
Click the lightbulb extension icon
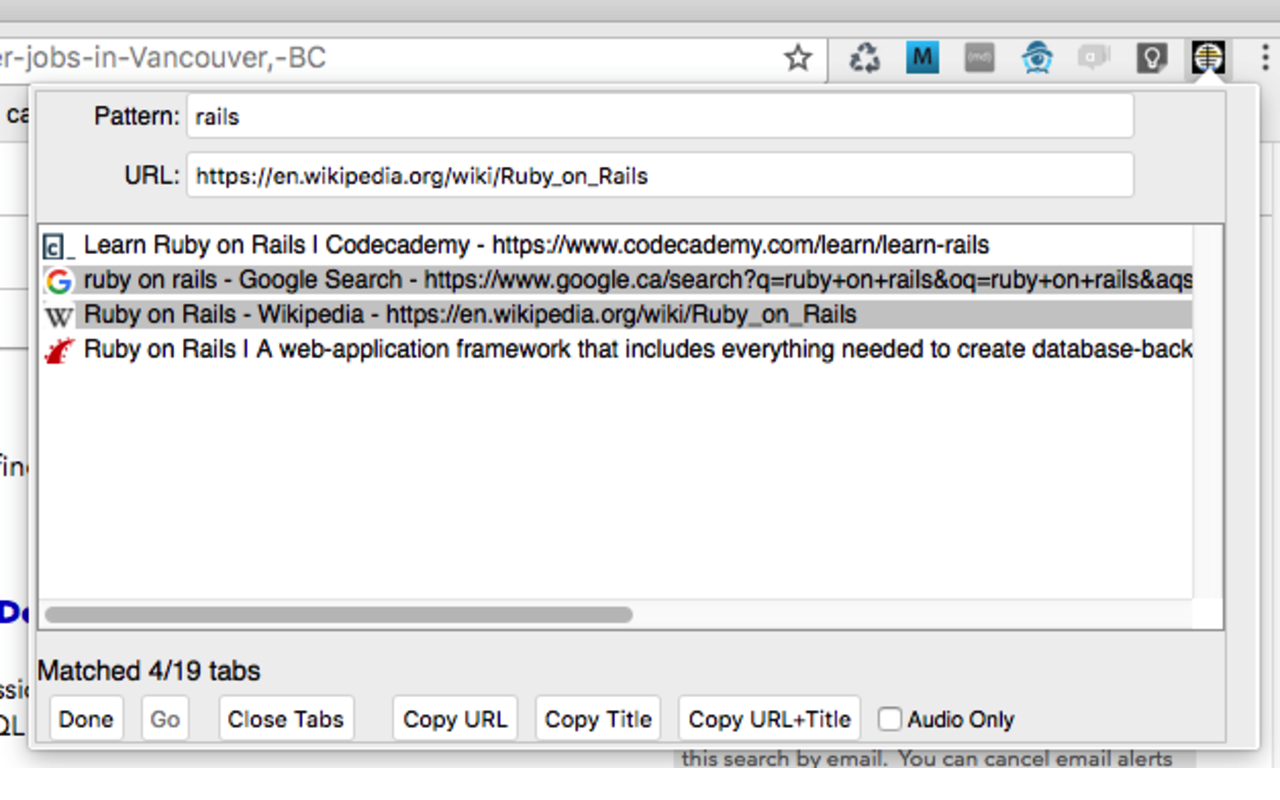coord(1152,58)
